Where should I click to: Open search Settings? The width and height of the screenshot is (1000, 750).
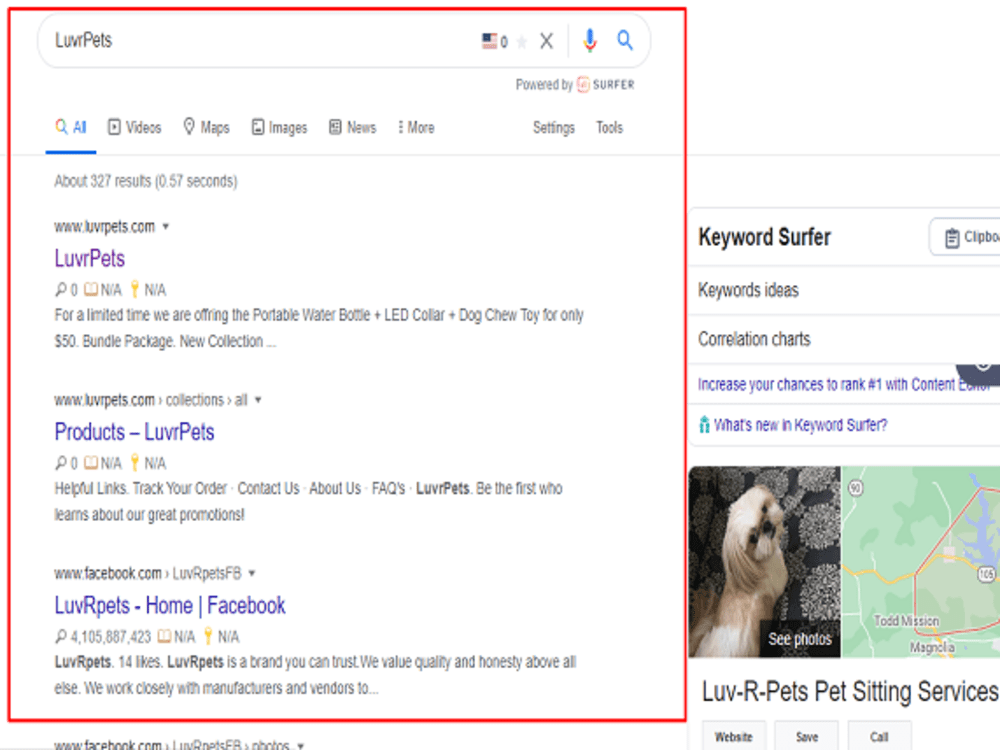tap(554, 128)
